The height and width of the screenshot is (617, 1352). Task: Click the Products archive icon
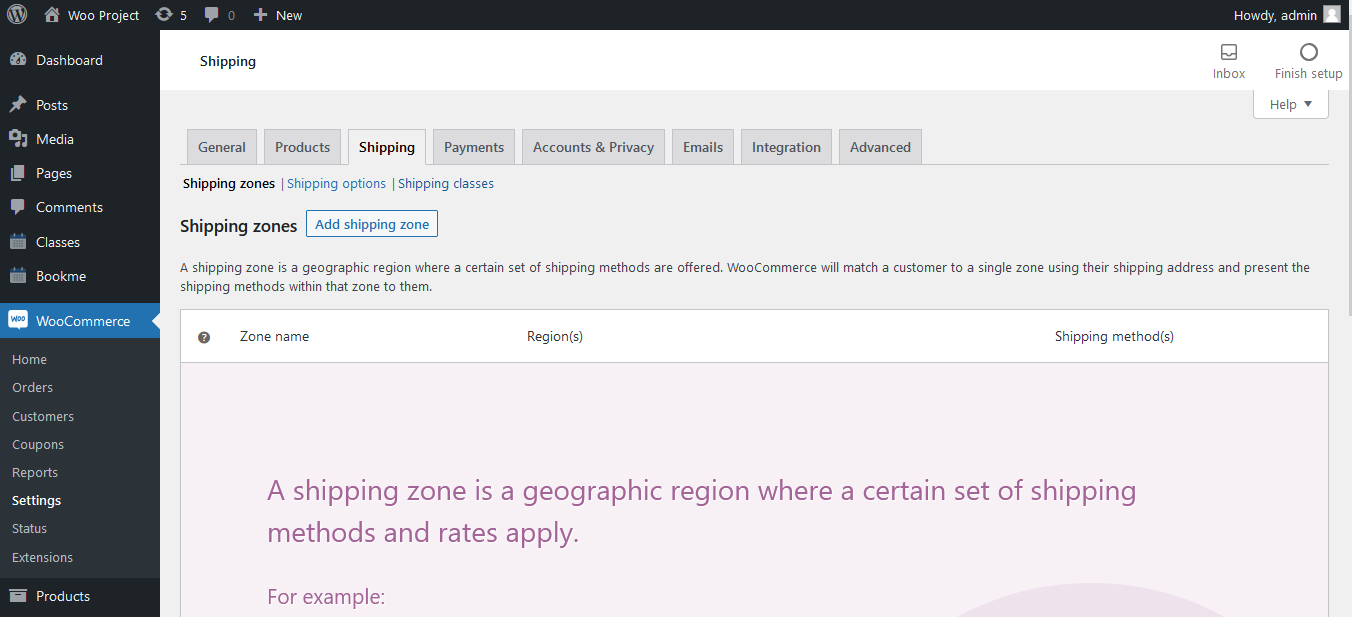click(18, 596)
